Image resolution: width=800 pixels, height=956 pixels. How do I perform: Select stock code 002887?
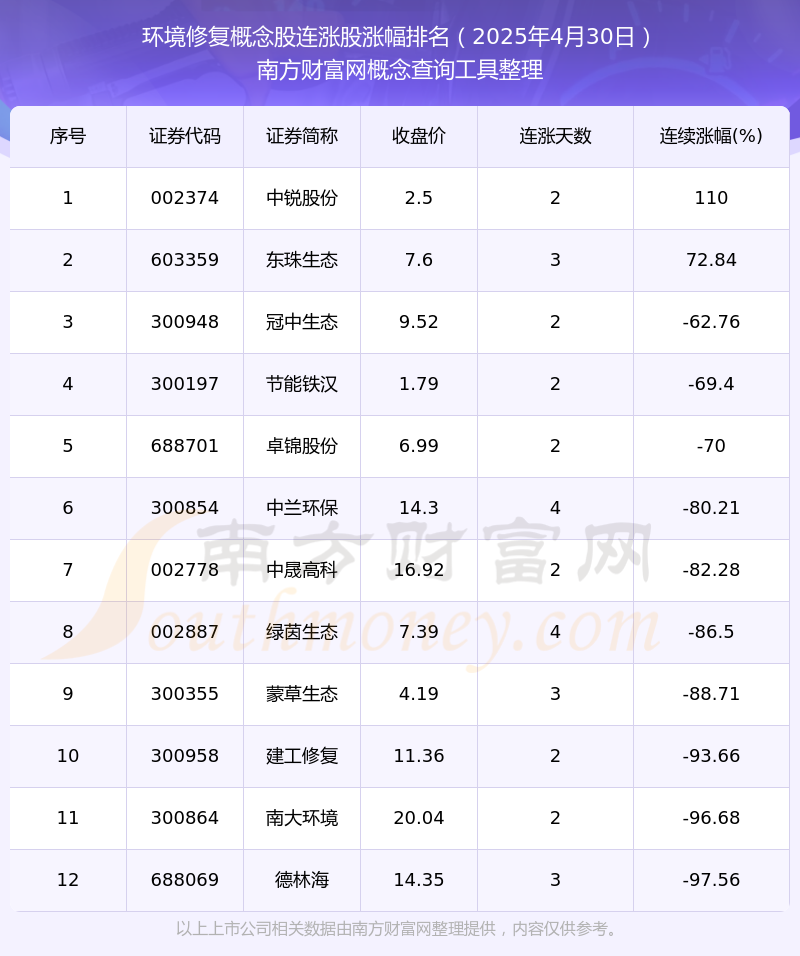(x=185, y=632)
